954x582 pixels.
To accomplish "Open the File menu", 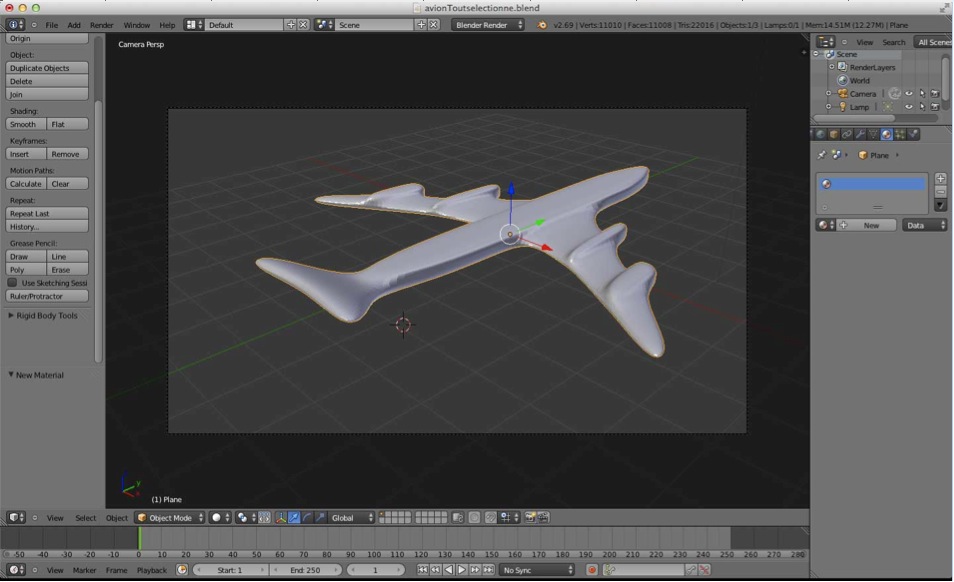I will coord(51,25).
